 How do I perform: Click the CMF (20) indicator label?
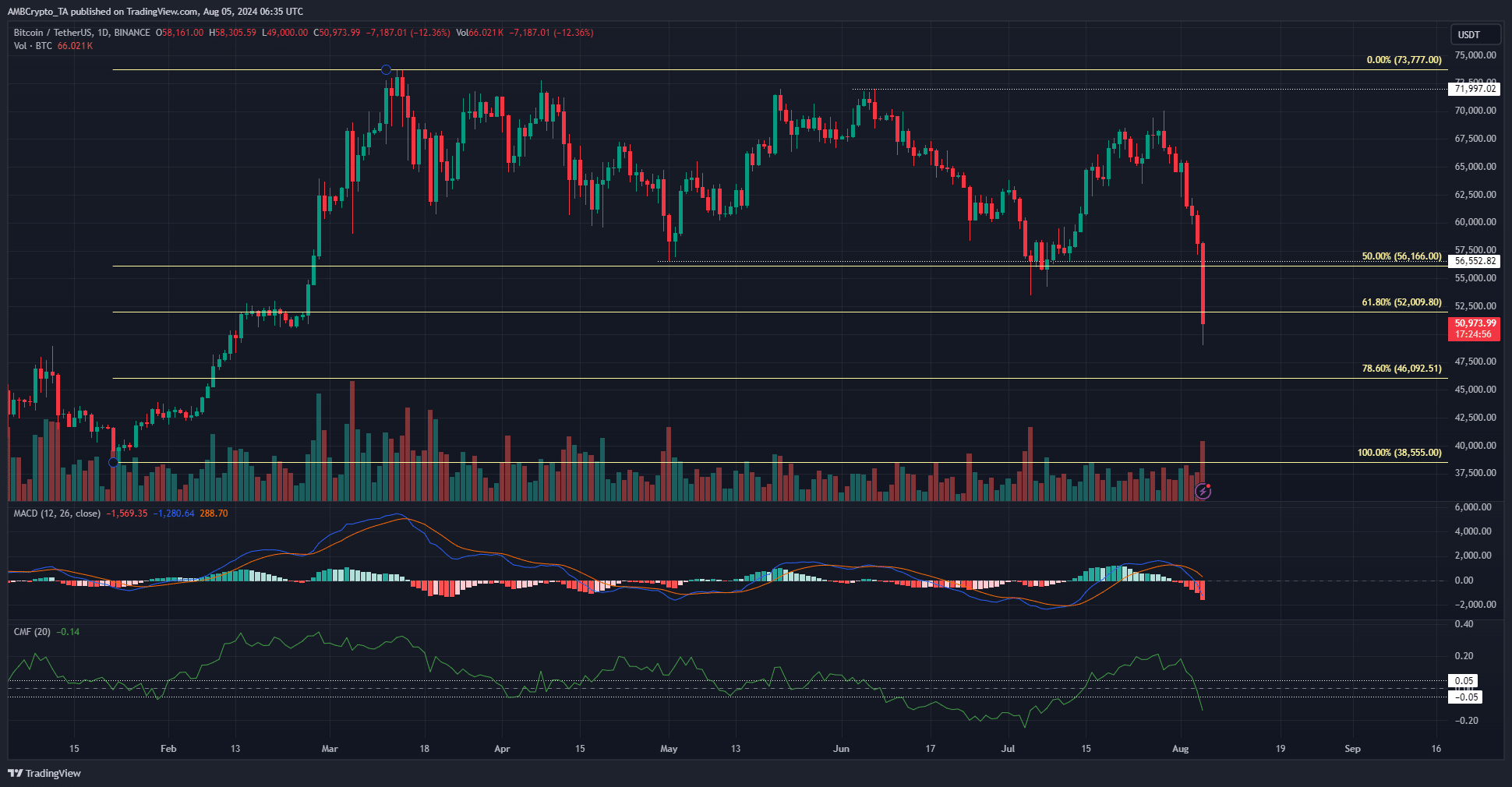coord(32,632)
